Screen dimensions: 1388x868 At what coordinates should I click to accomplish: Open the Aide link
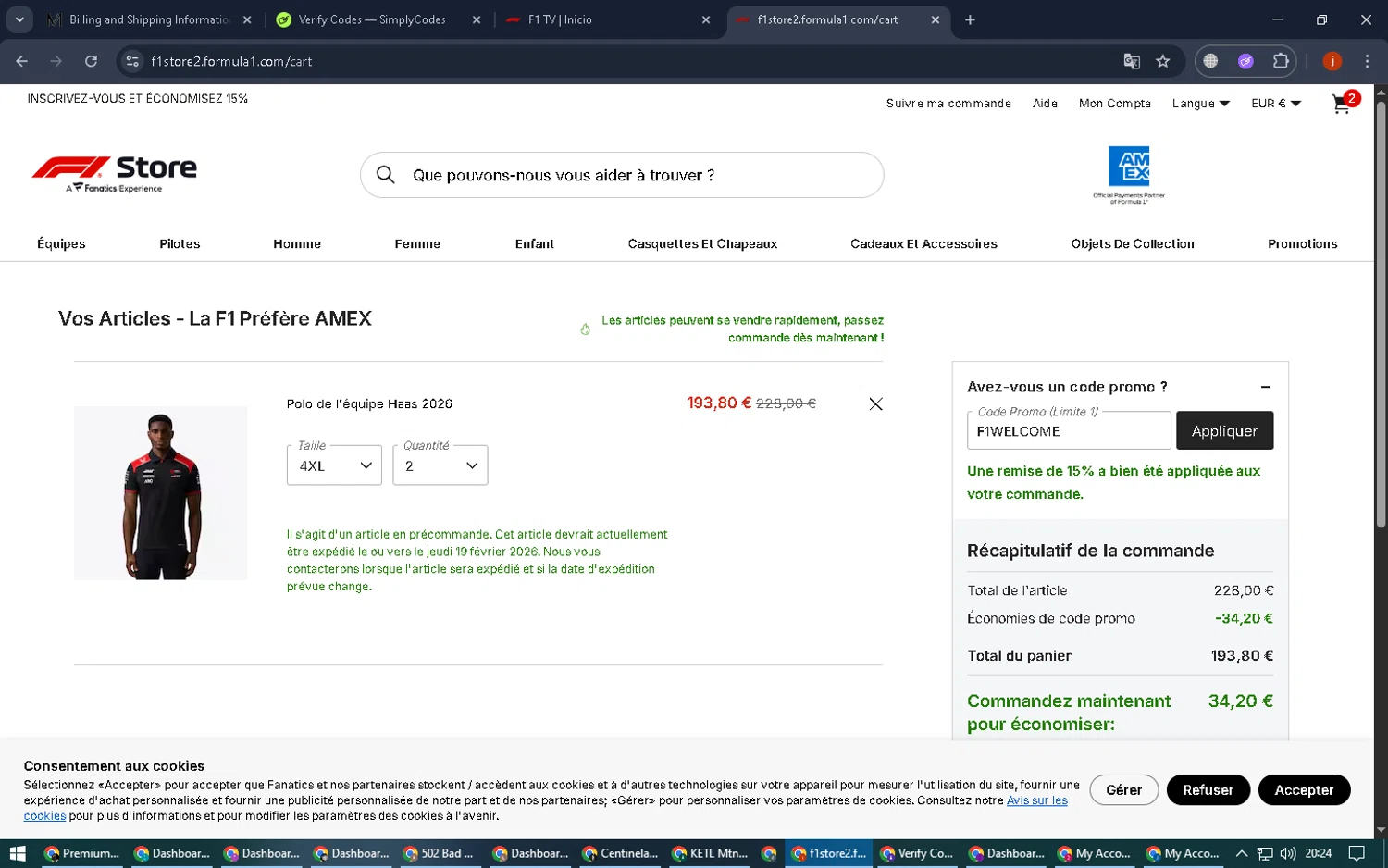[x=1045, y=104]
